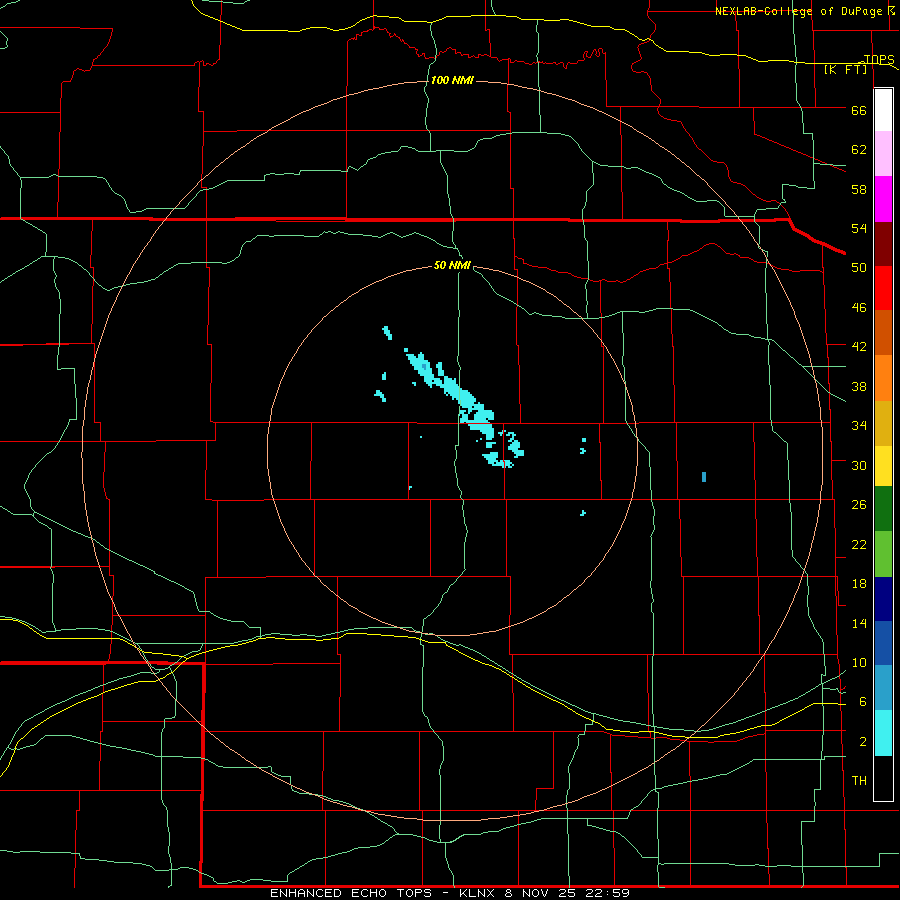
Task: Click the small cyan echo at top of band
Action: [387, 333]
